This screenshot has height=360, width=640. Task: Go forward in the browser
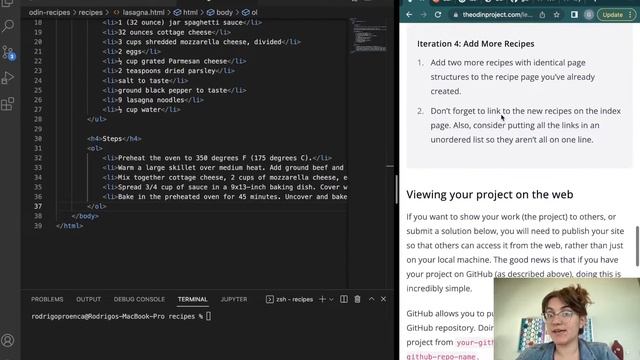(x=423, y=15)
